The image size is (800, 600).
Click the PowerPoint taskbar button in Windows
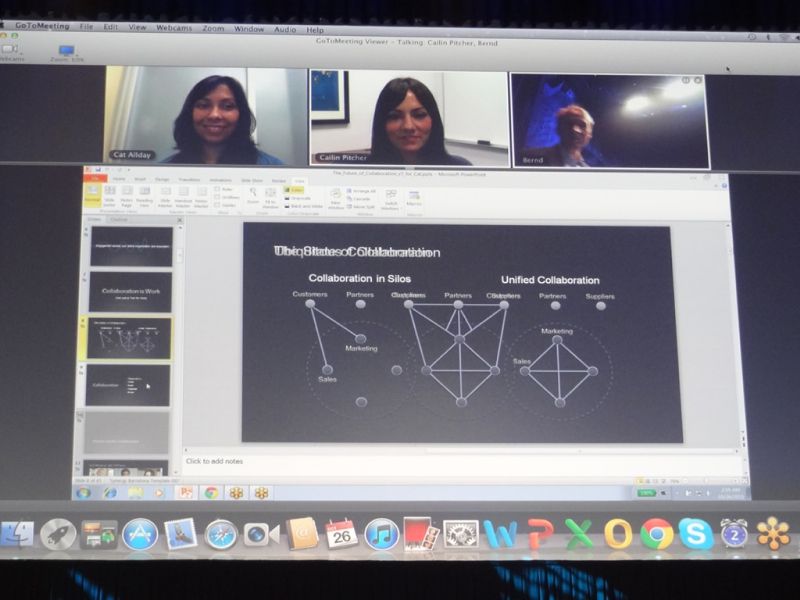click(x=186, y=493)
